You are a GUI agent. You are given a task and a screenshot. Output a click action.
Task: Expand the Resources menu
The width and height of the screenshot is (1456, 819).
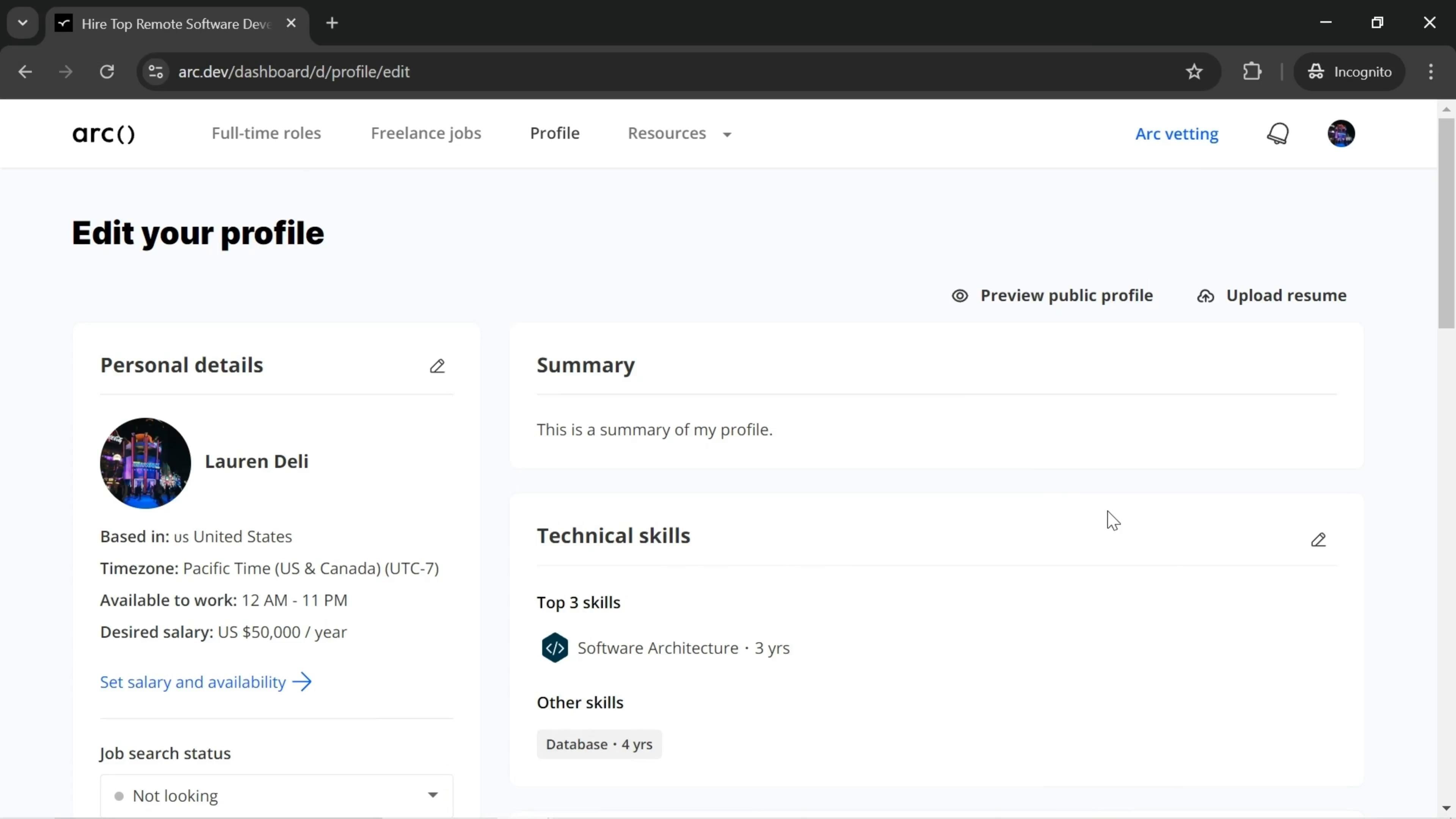point(679,134)
